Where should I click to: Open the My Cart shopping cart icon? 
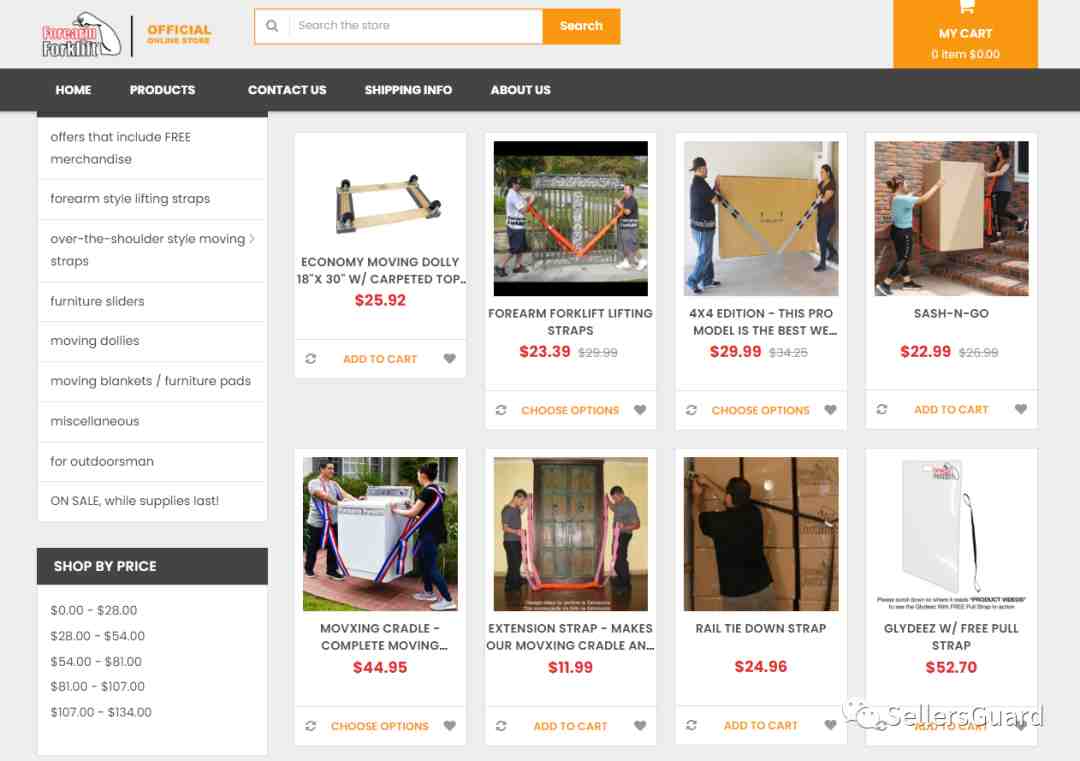click(966, 8)
